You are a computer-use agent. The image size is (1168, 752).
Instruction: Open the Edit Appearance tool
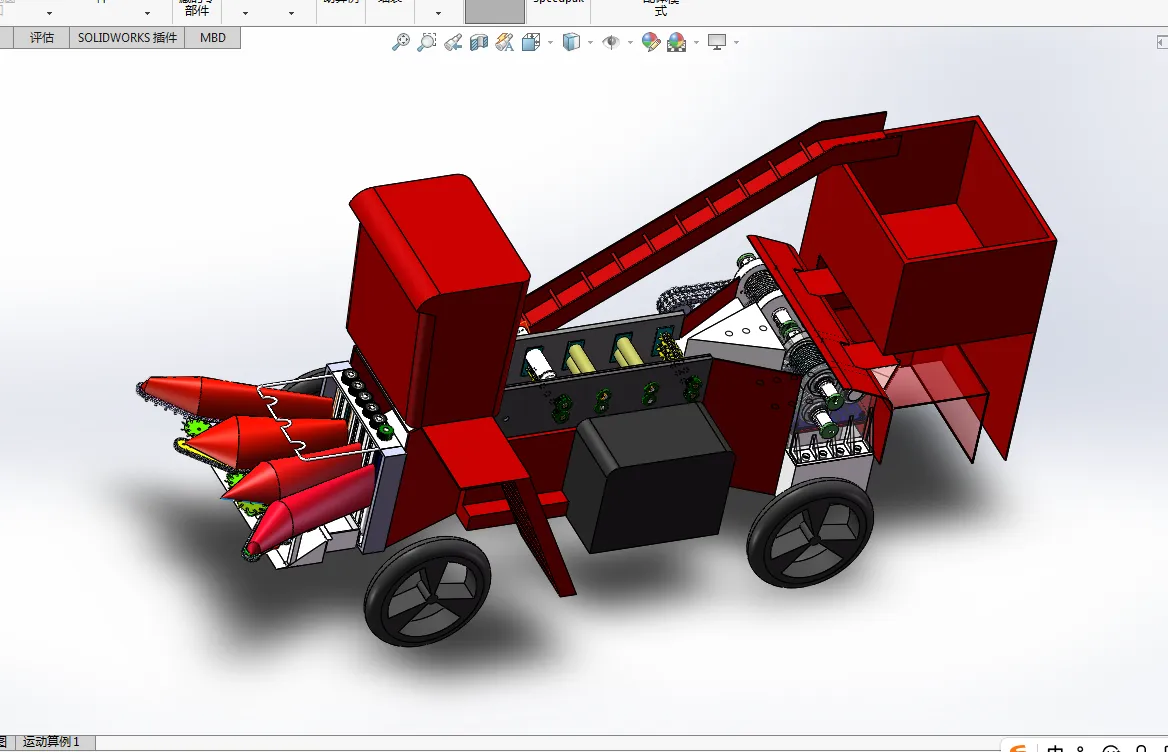651,42
